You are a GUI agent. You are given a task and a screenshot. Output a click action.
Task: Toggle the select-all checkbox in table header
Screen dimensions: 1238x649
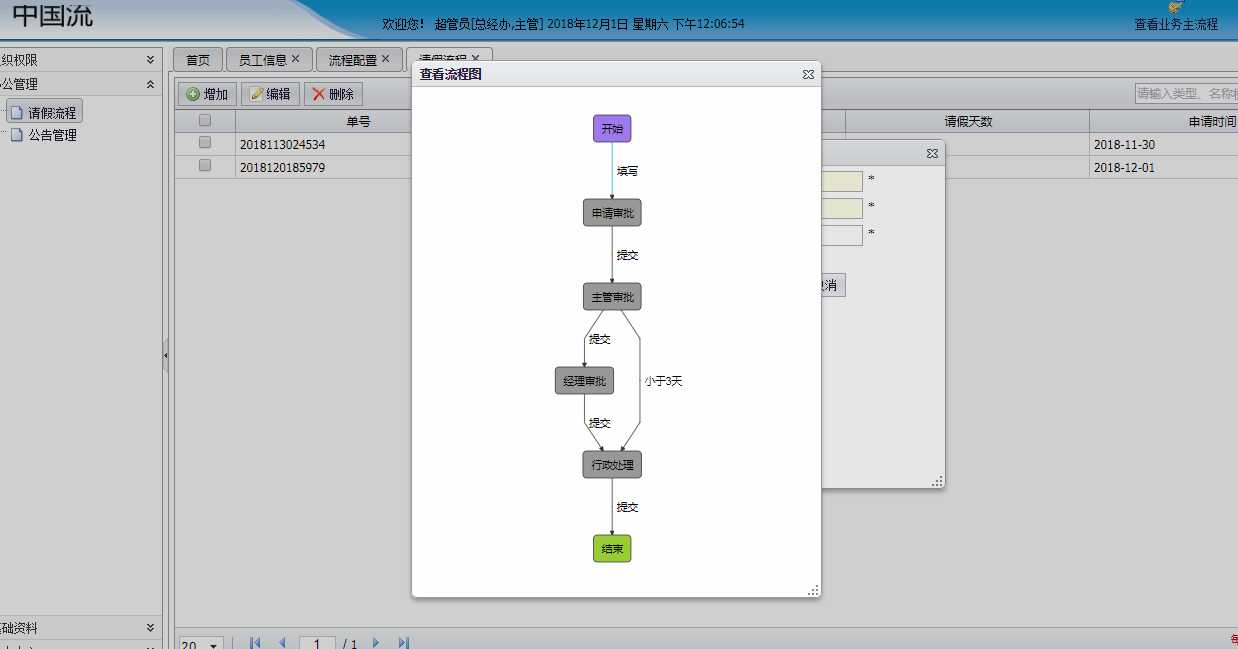[x=205, y=121]
